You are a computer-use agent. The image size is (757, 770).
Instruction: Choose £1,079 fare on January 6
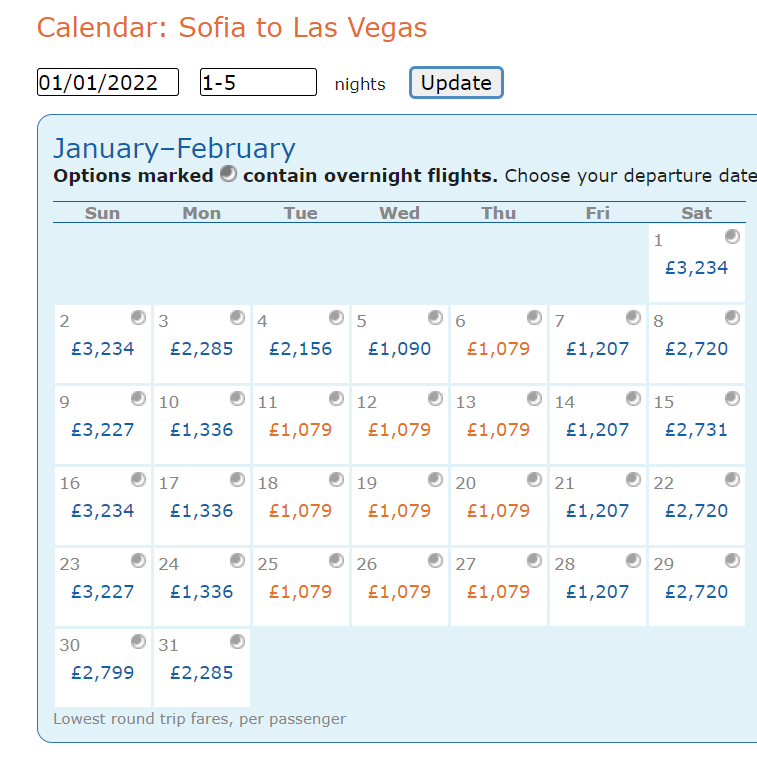(x=498, y=349)
